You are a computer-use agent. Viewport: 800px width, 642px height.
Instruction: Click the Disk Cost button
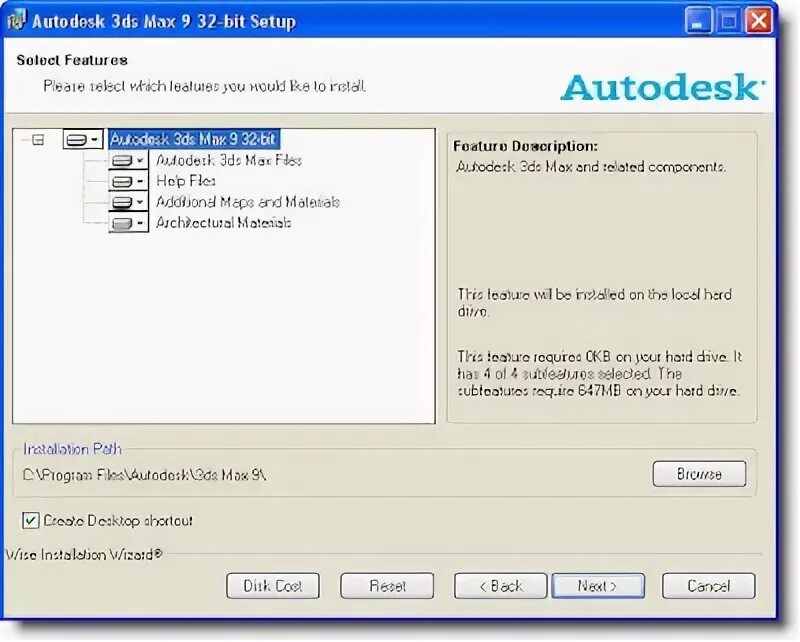click(x=273, y=585)
